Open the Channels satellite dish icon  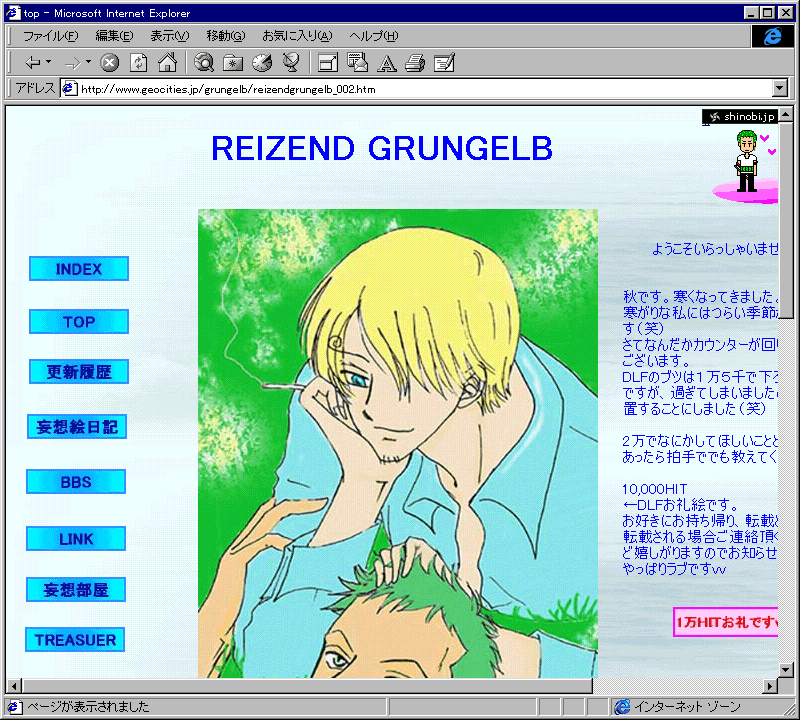[x=291, y=63]
